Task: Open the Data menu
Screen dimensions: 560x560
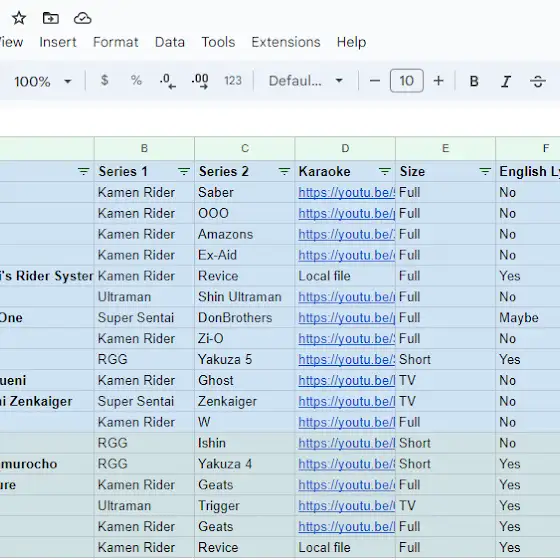Action: pyautogui.click(x=170, y=42)
